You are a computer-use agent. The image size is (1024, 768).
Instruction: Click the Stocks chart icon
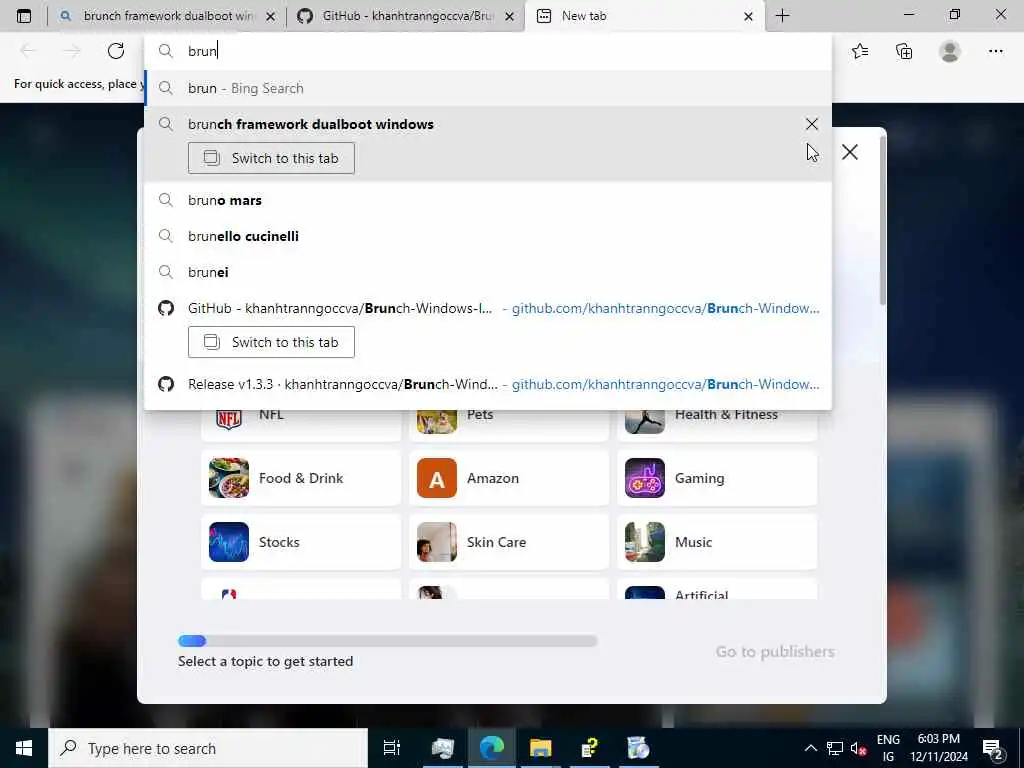click(229, 542)
